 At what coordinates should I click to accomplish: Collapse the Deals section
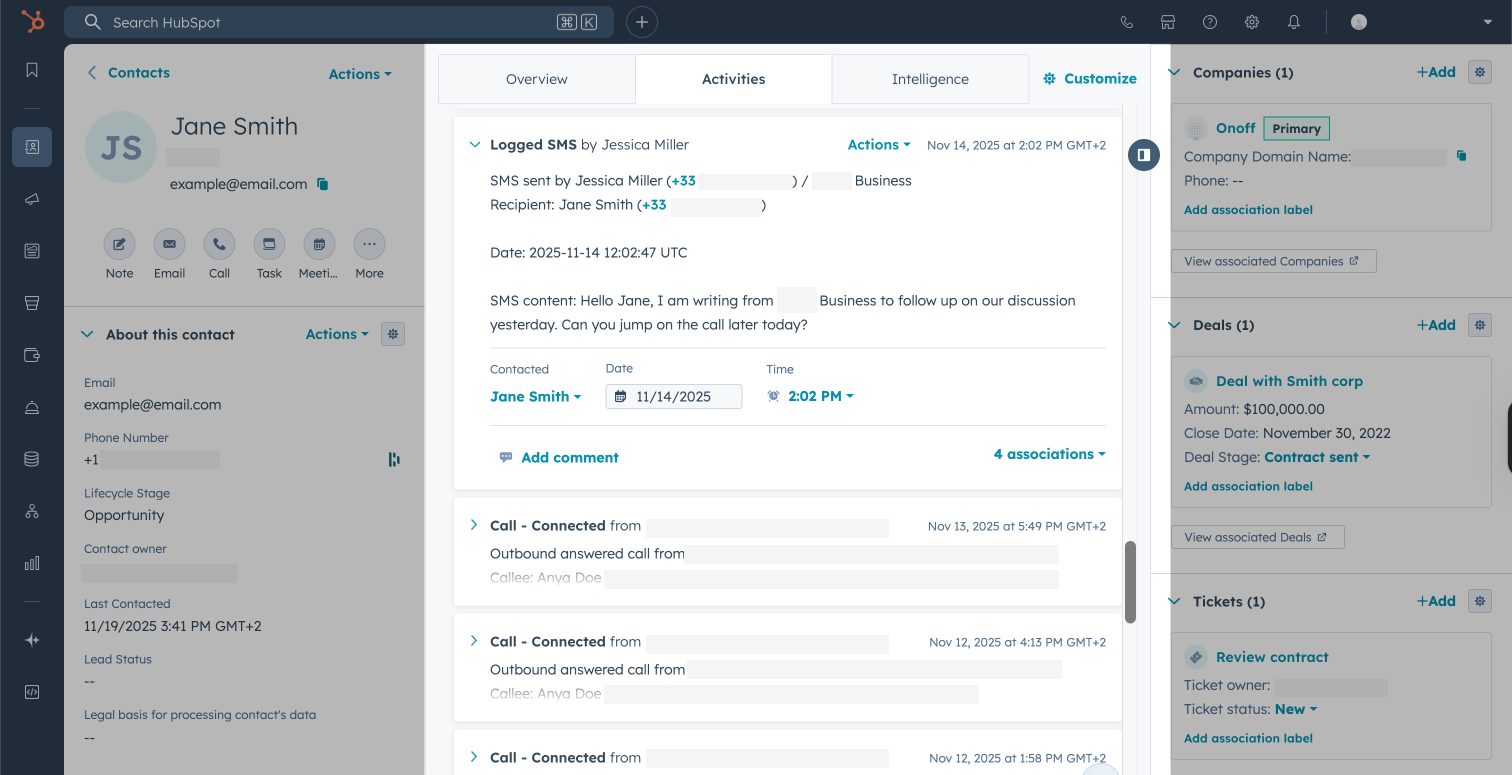pyautogui.click(x=1175, y=325)
